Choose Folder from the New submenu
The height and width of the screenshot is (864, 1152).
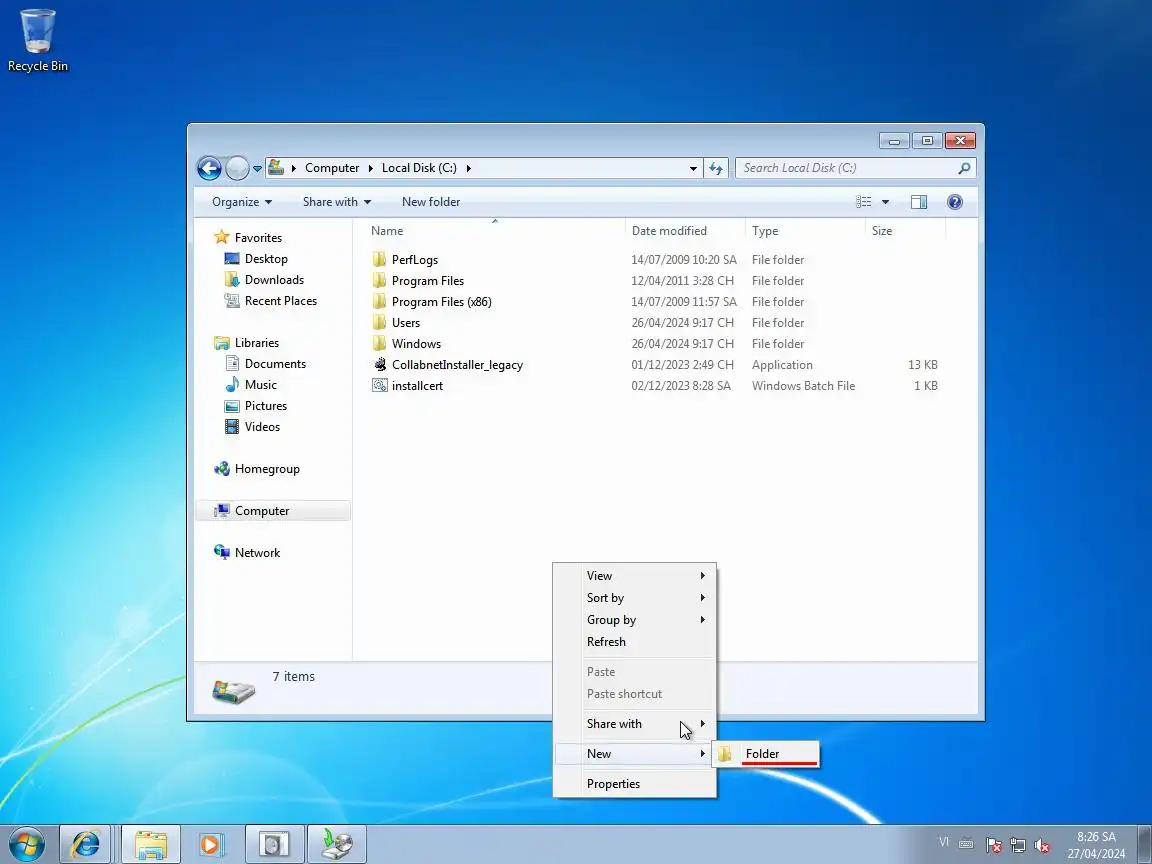pos(765,754)
